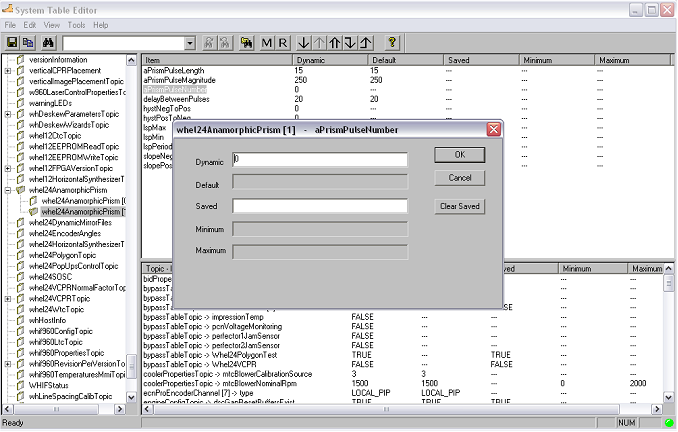This screenshot has width=678, height=432.
Task: Click the bottom table horizontal scroll right arrow
Action: 657,409
